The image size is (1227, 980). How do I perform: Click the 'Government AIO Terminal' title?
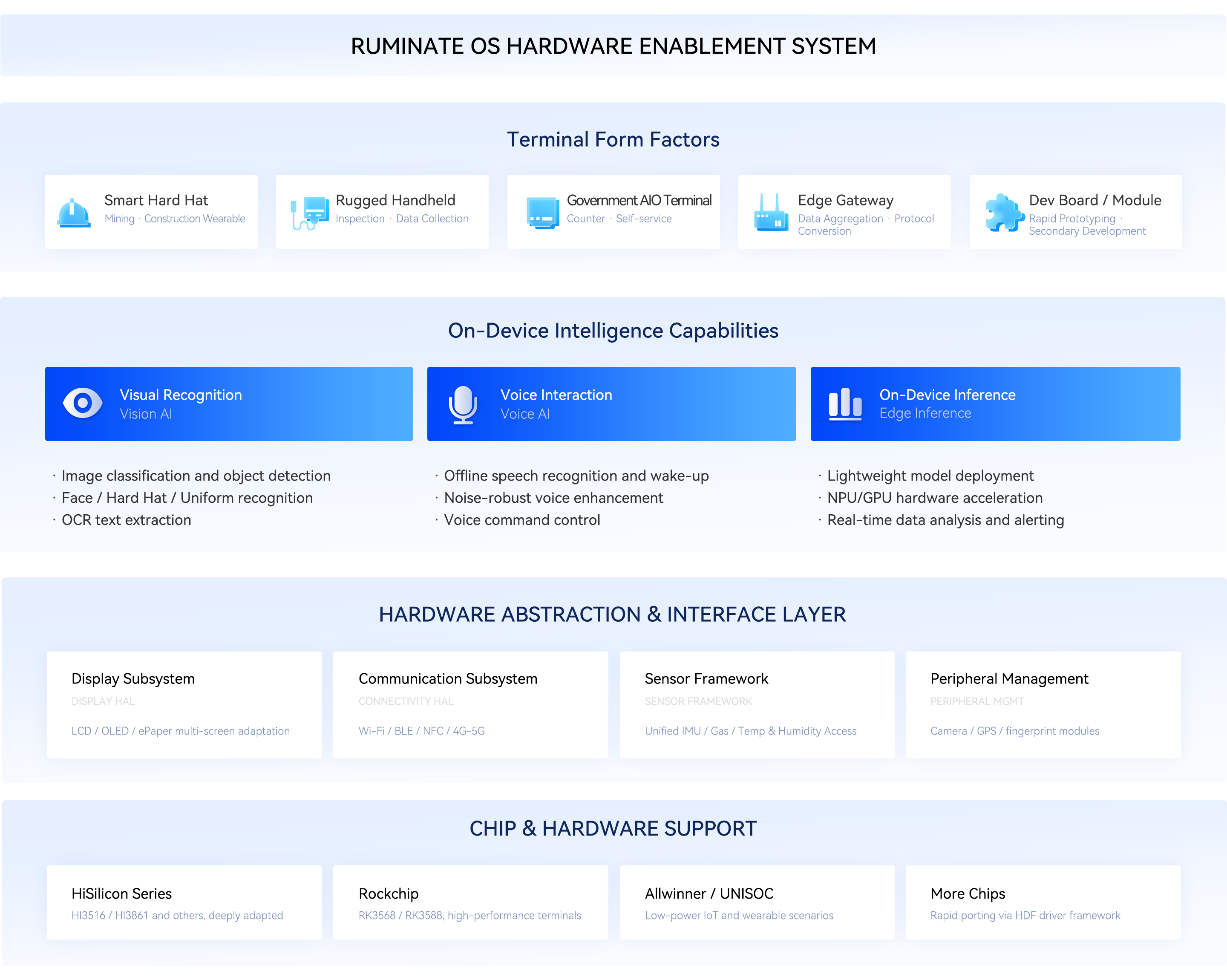639,200
